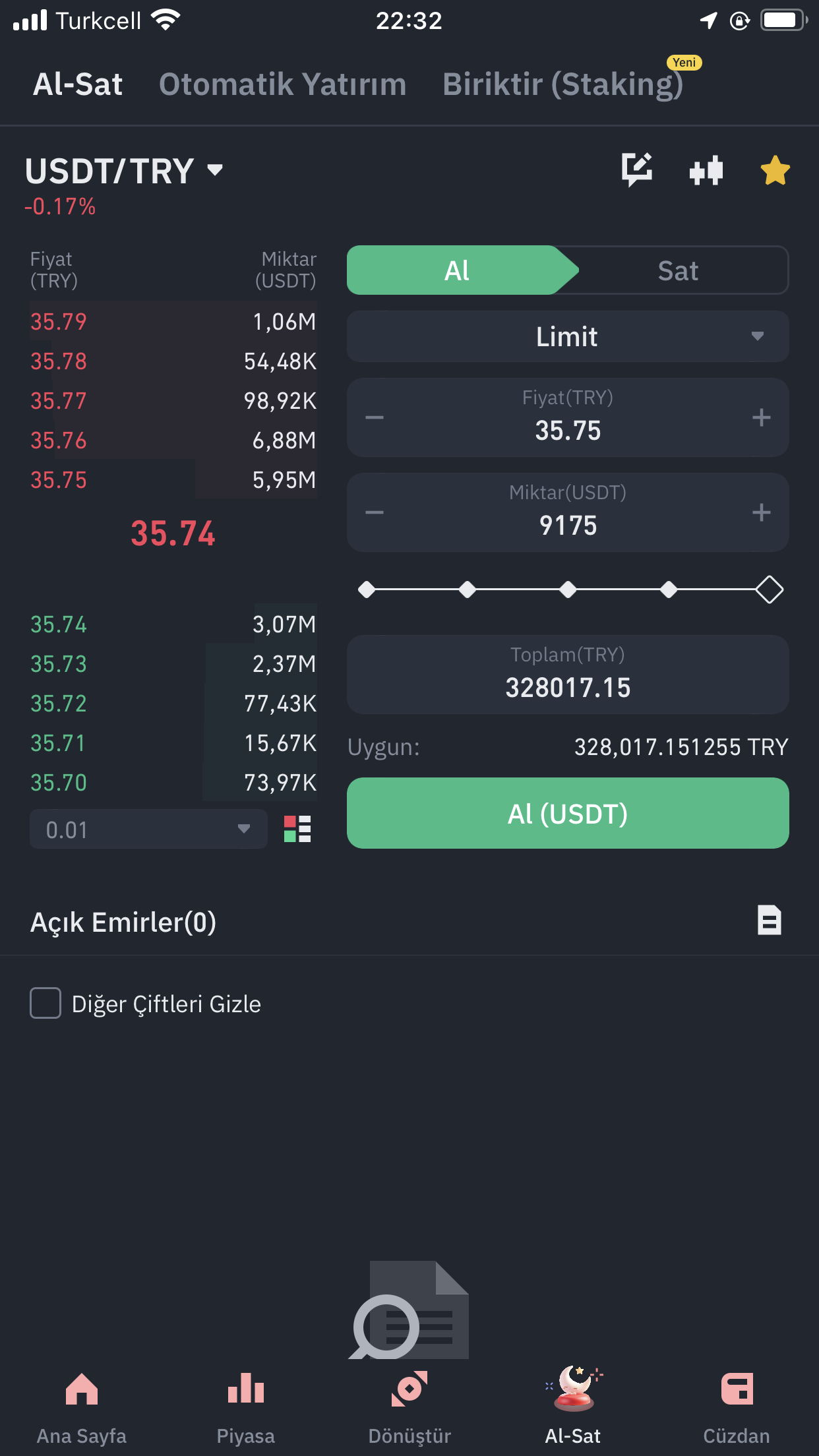Select the Al buy side
Image resolution: width=819 pixels, height=1456 pixels.
click(x=457, y=270)
